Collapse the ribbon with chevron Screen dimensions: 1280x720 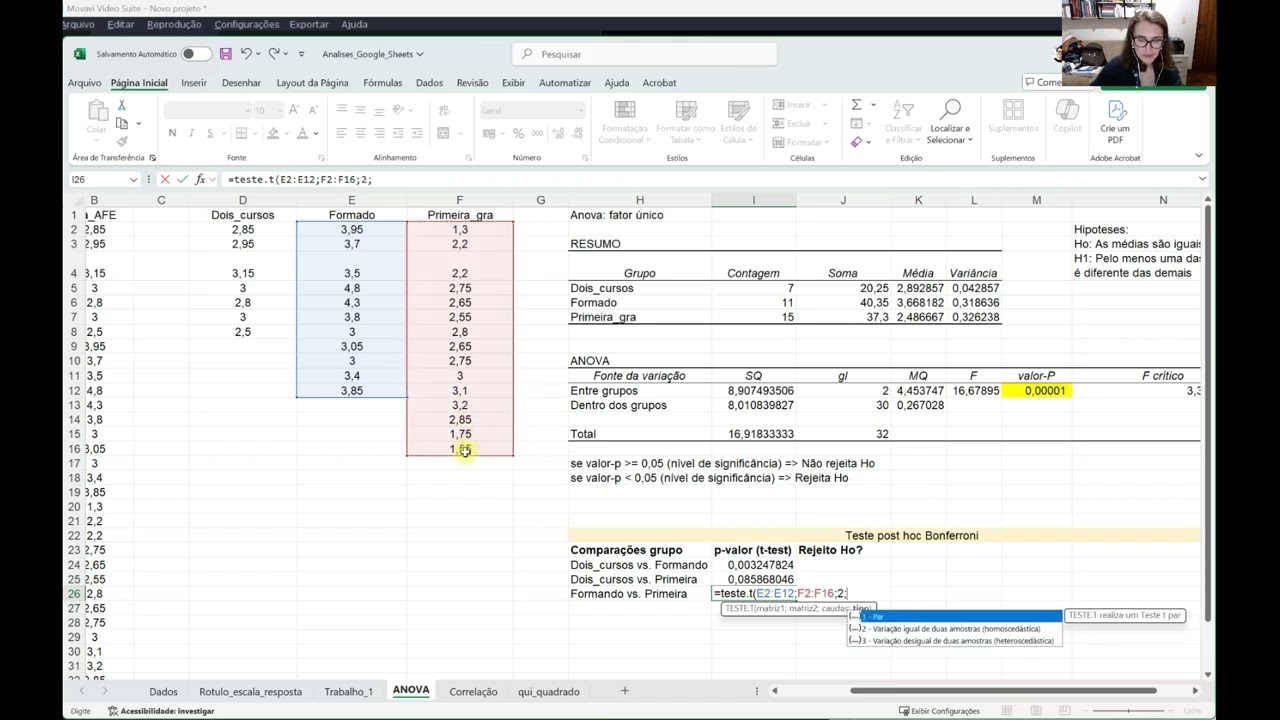coord(1198,155)
